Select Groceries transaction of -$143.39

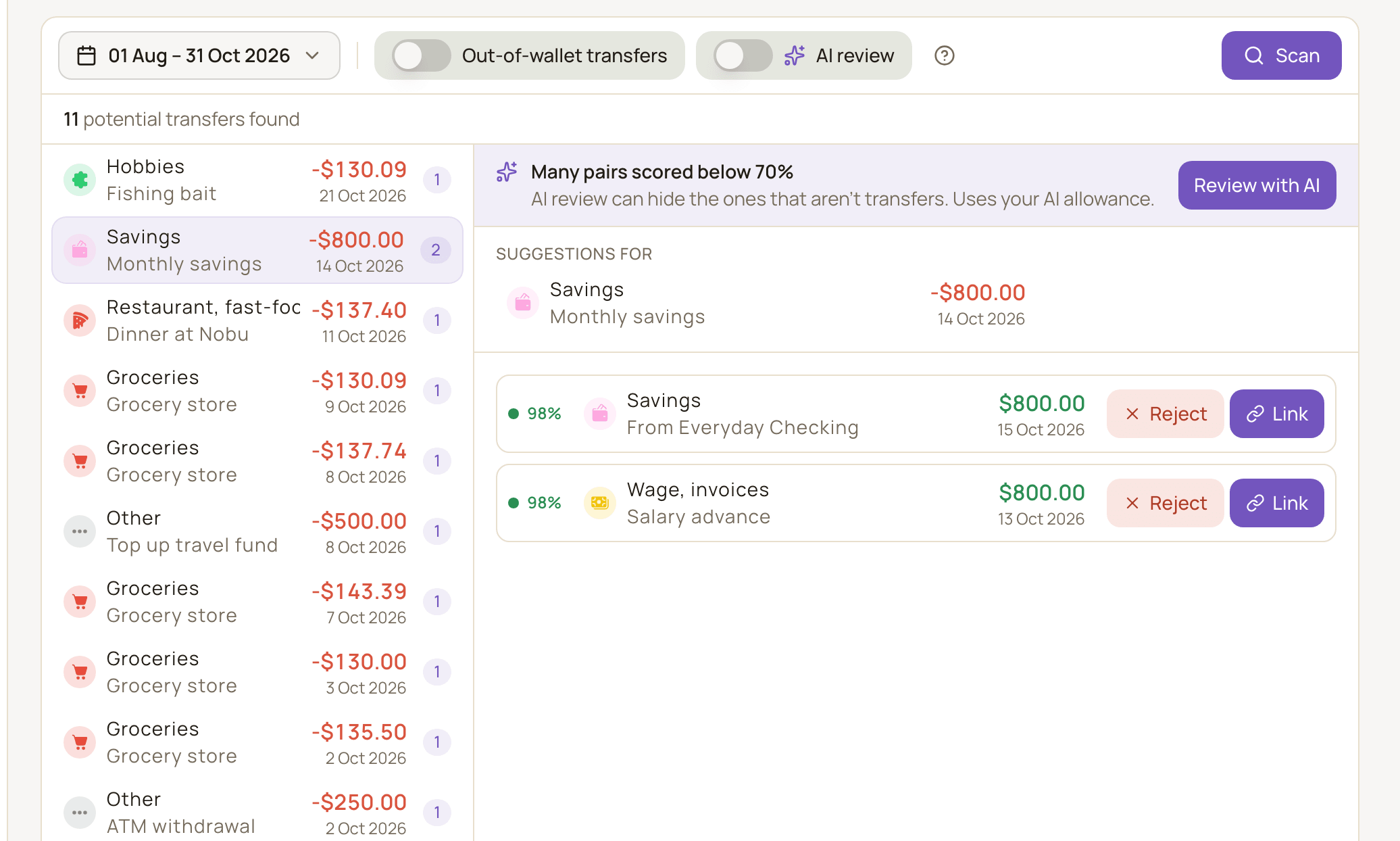pos(257,602)
